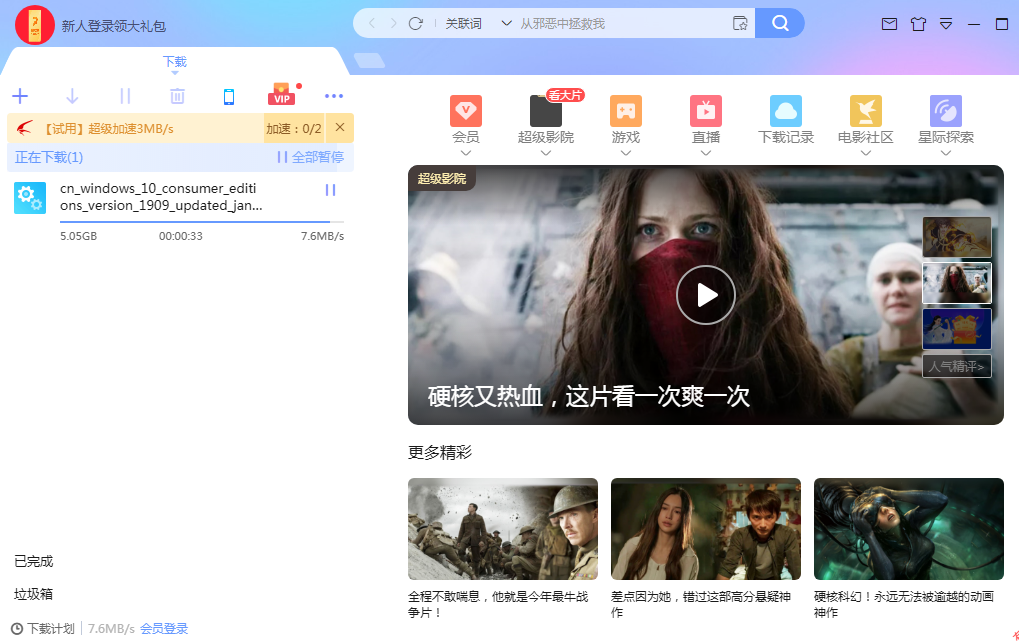Expand the chevron under 游戏
This screenshot has height=641, width=1019.
(625, 153)
